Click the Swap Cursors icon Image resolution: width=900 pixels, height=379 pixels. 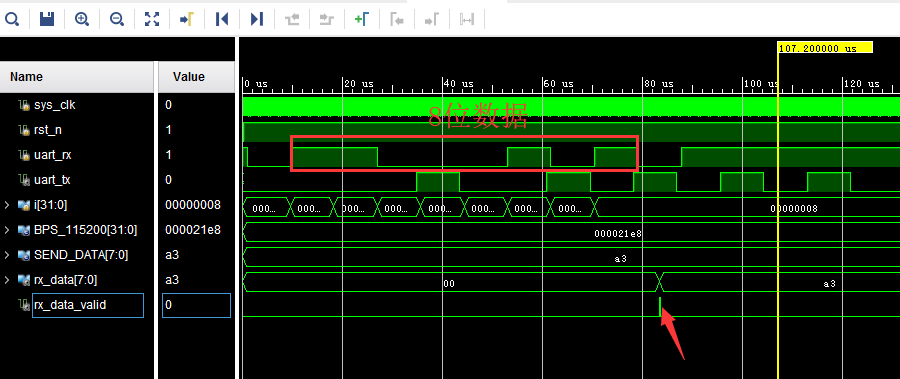(467, 20)
